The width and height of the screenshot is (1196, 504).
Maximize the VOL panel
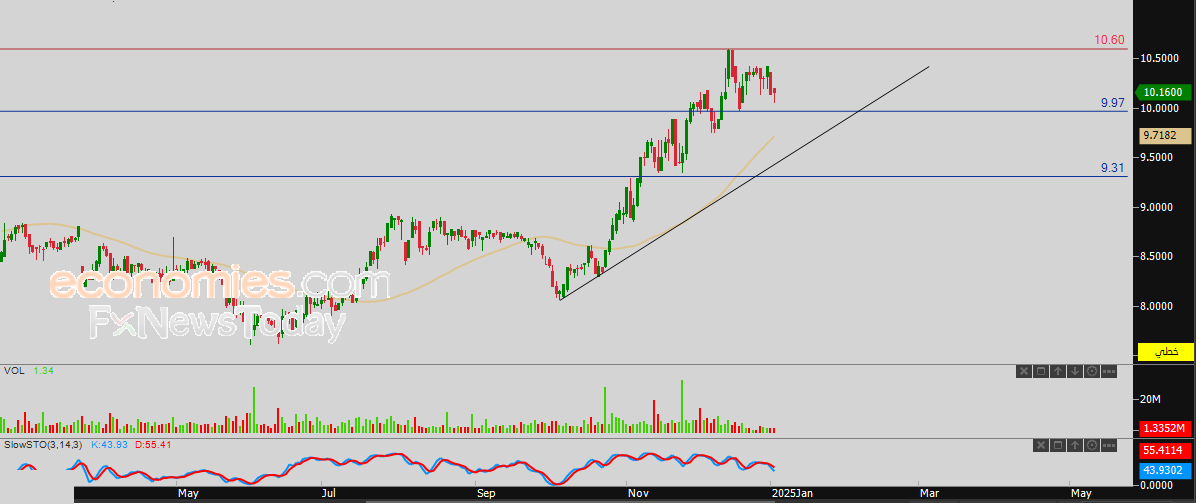click(x=1040, y=372)
